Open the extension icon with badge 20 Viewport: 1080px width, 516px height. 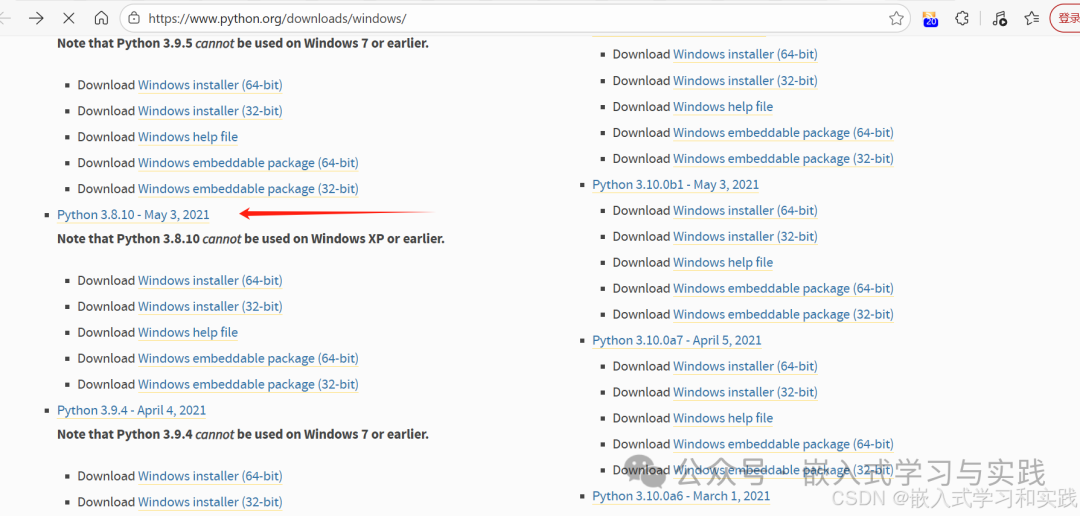coord(931,19)
